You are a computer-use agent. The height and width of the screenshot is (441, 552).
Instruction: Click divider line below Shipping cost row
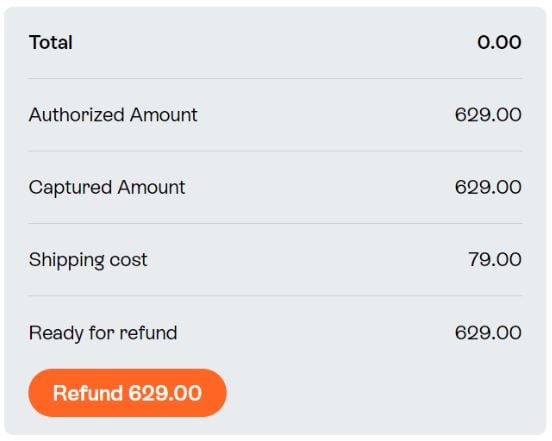coord(275,296)
